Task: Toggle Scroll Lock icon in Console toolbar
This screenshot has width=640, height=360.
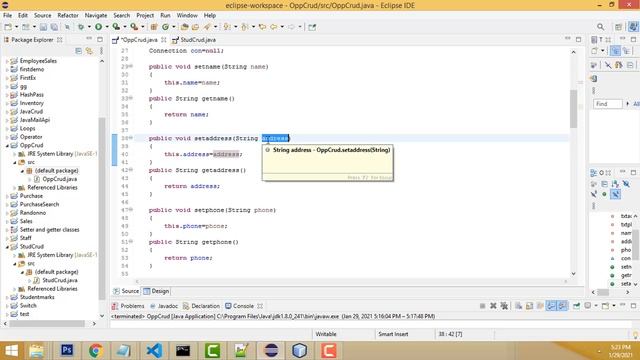Action: coord(529,306)
